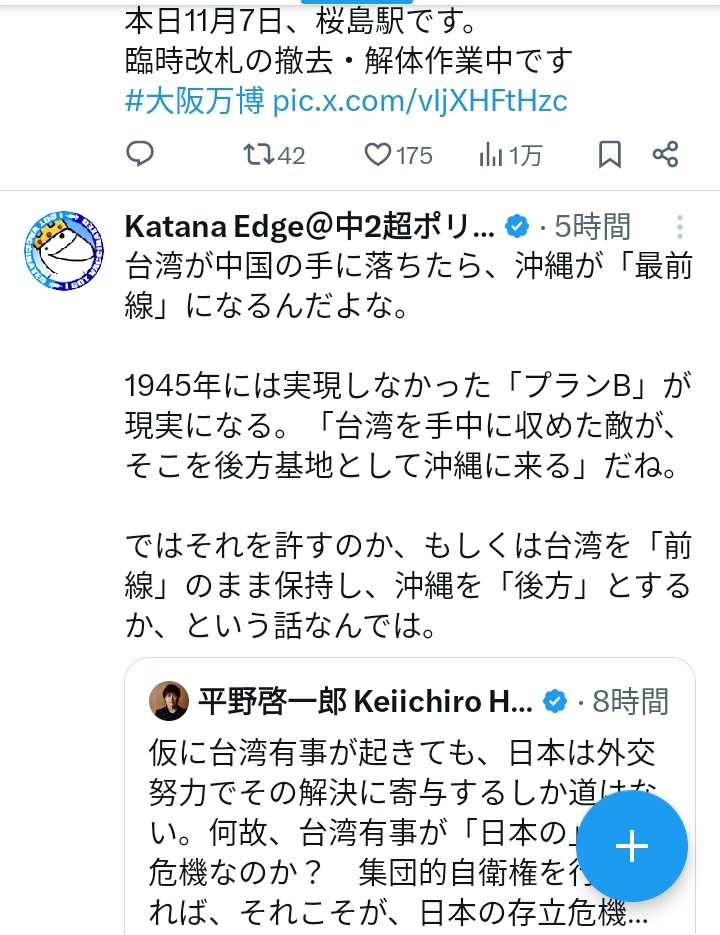The width and height of the screenshot is (720, 935).
Task: Open the #大阪万博 hashtag
Action: pos(195,100)
